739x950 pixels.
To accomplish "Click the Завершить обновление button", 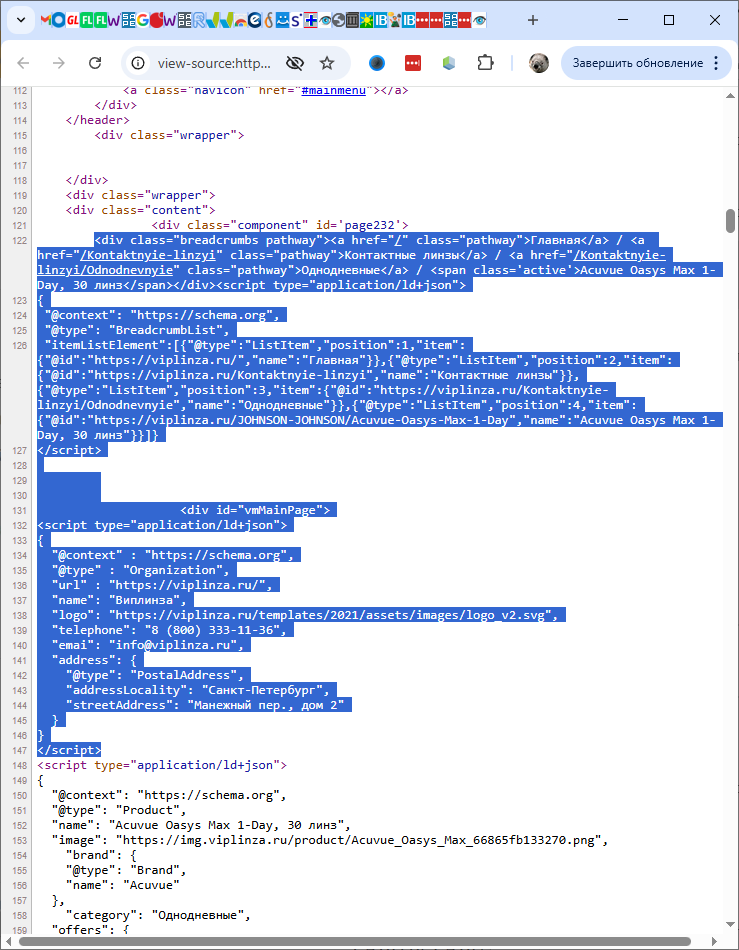I will (x=637, y=63).
